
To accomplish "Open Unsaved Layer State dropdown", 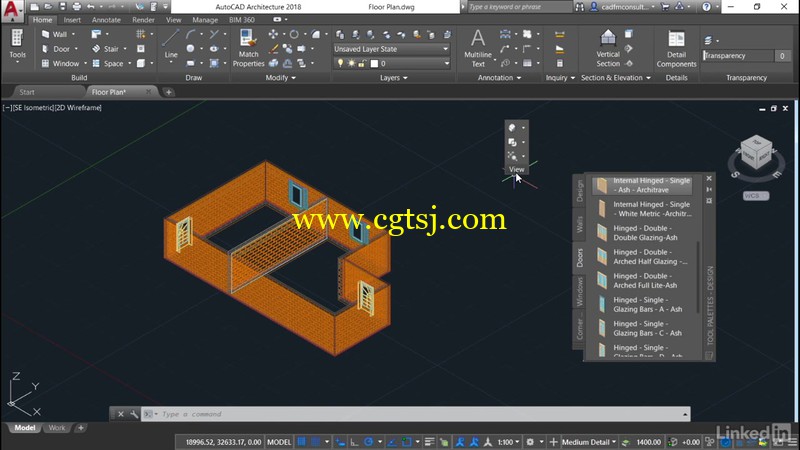I will [x=391, y=49].
